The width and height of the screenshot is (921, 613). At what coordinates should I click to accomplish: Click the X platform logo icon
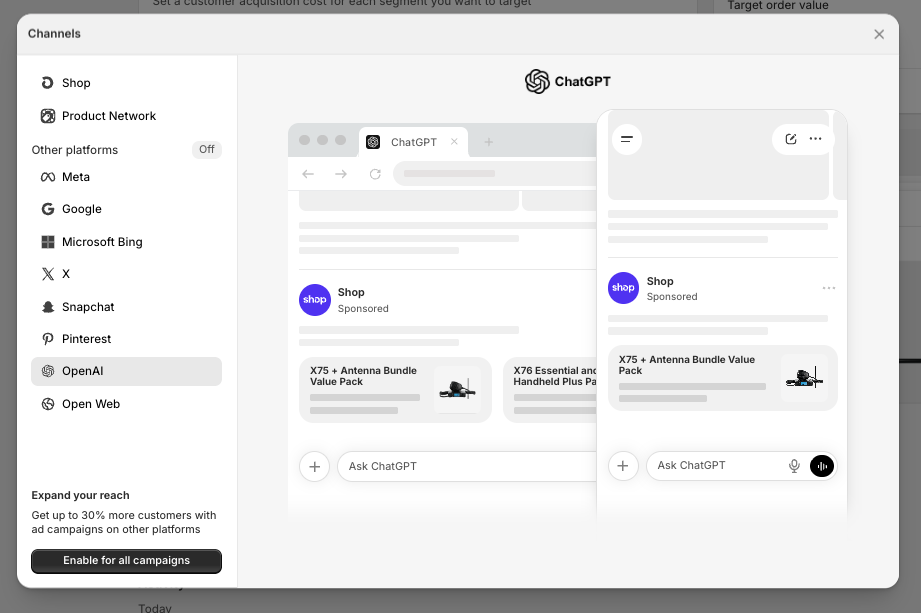tap(48, 274)
